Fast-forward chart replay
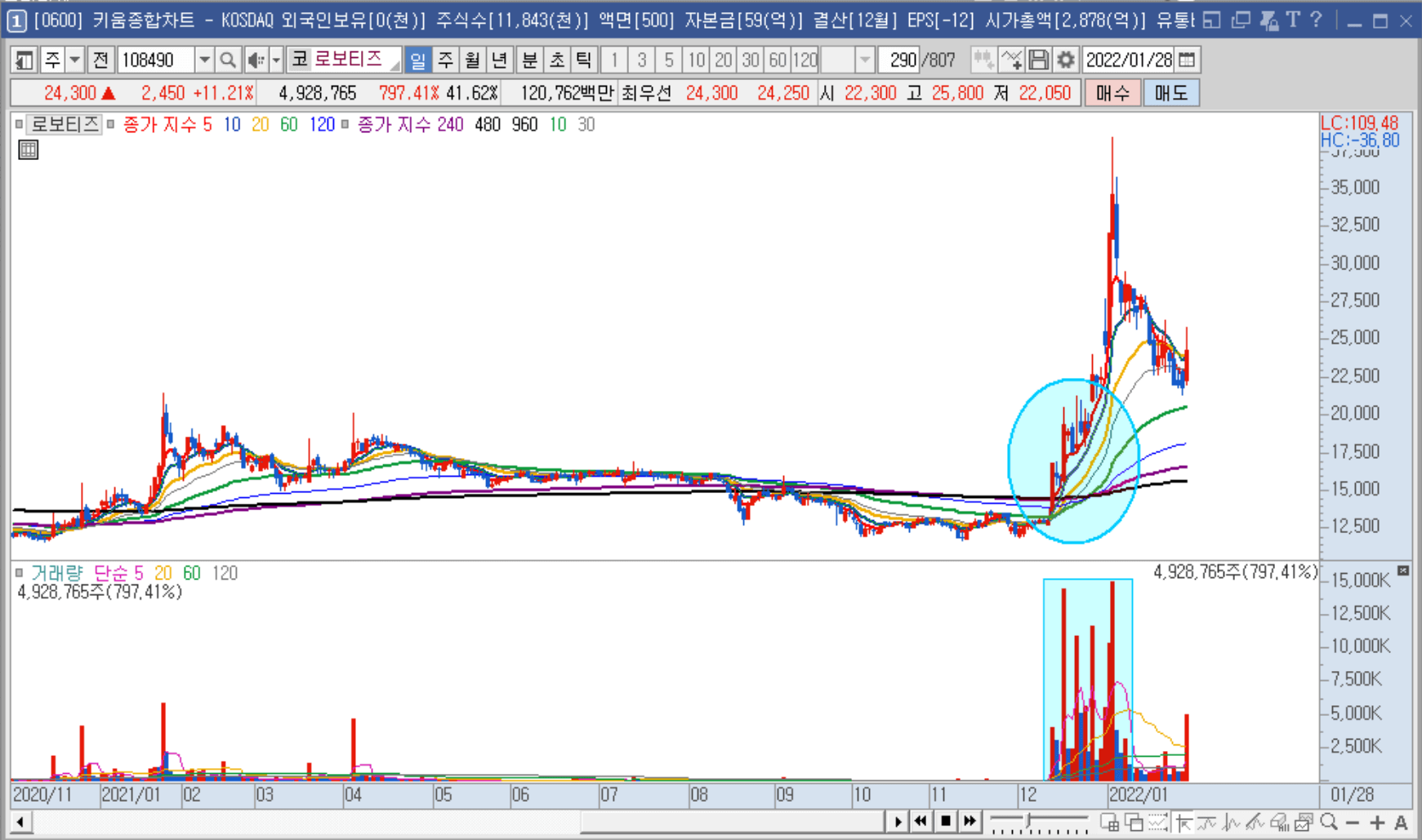1422x840 pixels. tap(970, 821)
